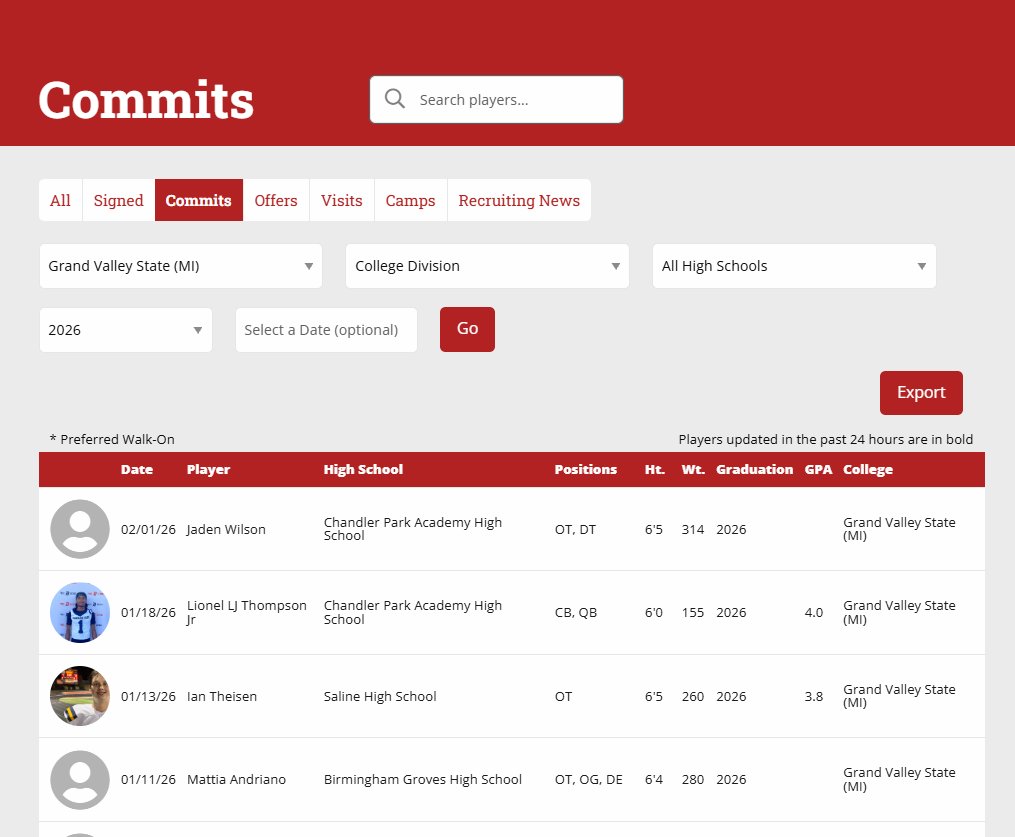The width and height of the screenshot is (1015, 837).
Task: Click the search magnifier icon
Action: (394, 99)
